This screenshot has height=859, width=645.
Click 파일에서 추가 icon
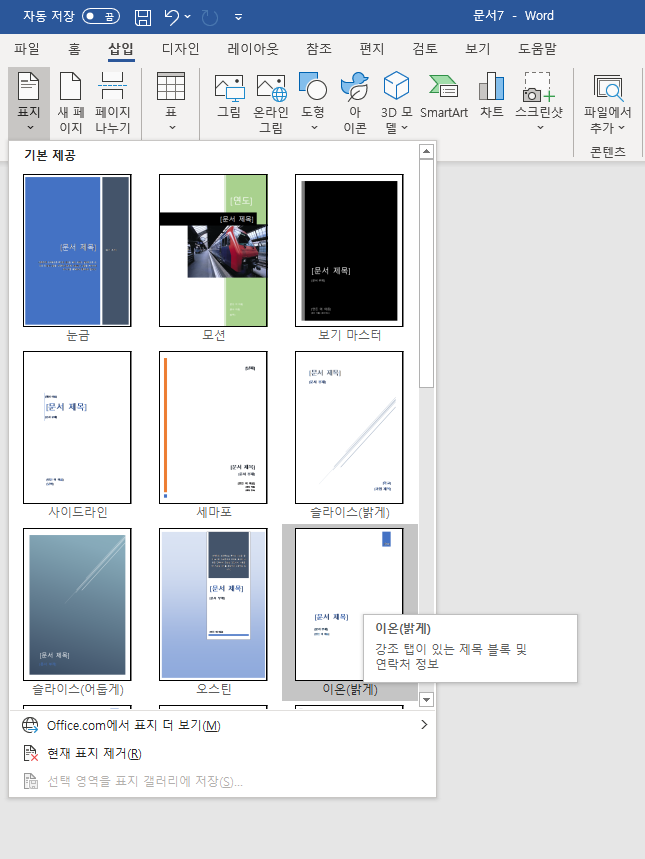click(x=608, y=88)
